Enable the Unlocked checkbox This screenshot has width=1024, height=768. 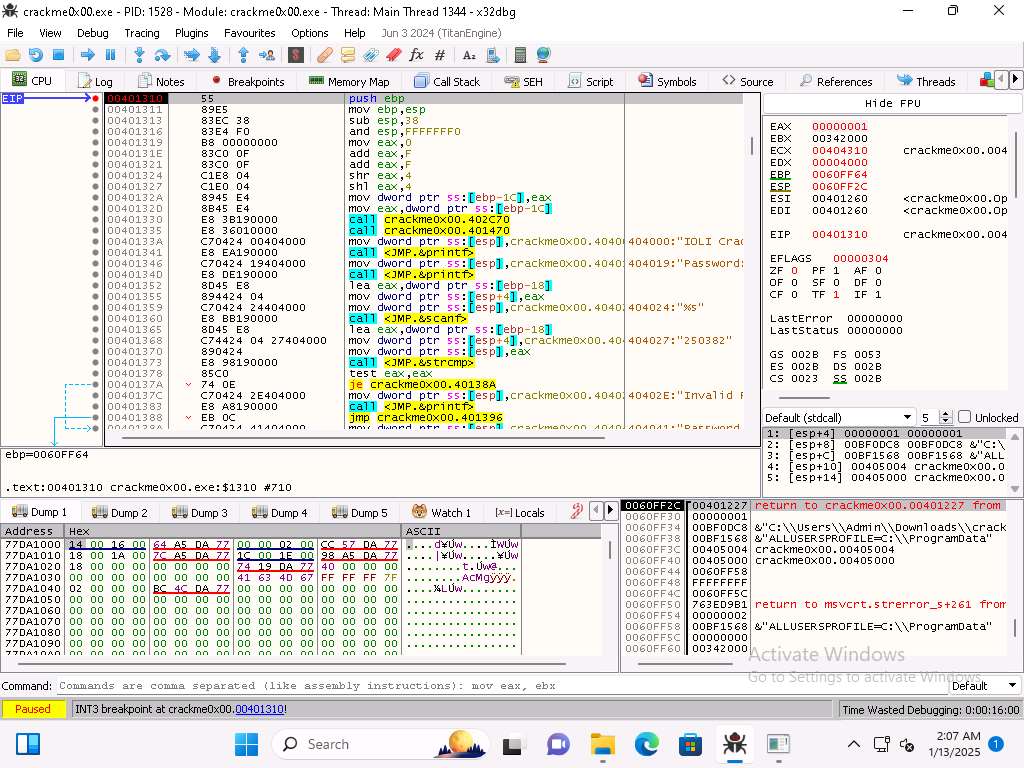(x=964, y=417)
